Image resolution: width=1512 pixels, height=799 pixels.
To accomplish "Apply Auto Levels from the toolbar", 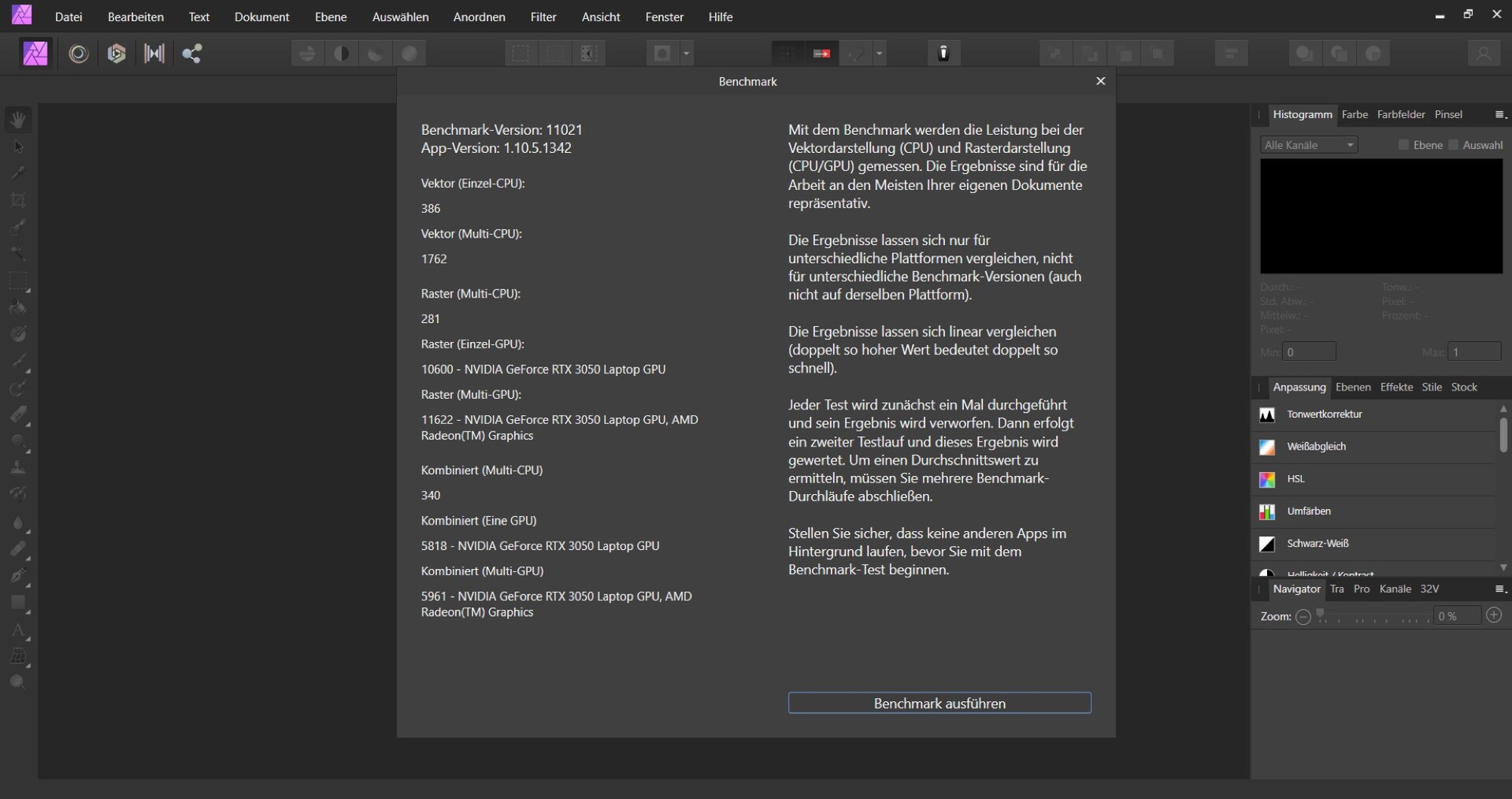I will pyautogui.click(x=307, y=54).
